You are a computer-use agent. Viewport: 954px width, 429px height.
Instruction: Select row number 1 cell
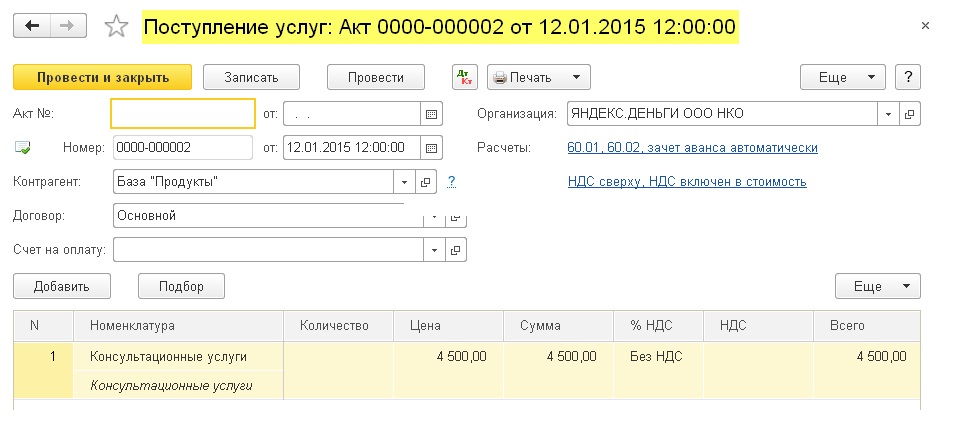(43, 371)
